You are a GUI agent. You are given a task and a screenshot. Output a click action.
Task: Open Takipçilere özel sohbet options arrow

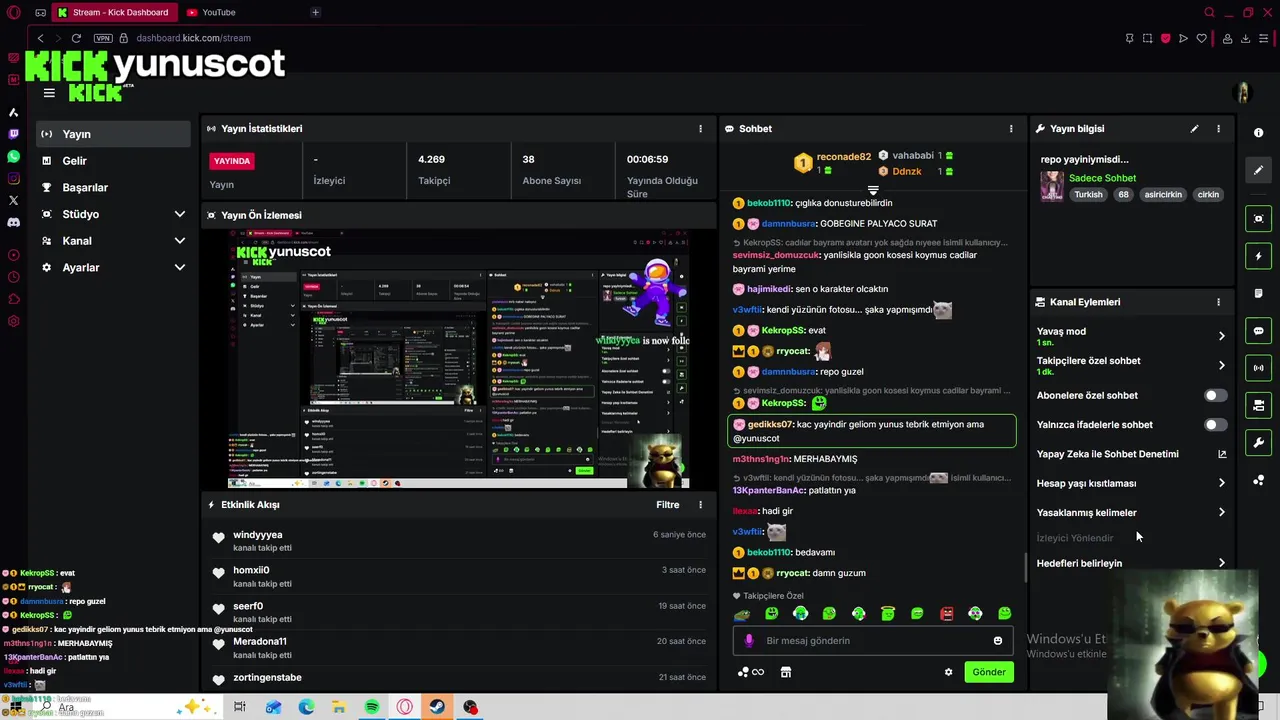[1221, 365]
